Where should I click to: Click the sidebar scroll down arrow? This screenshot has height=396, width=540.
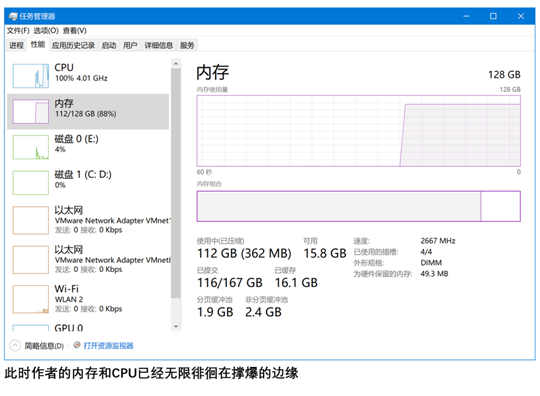[176, 326]
